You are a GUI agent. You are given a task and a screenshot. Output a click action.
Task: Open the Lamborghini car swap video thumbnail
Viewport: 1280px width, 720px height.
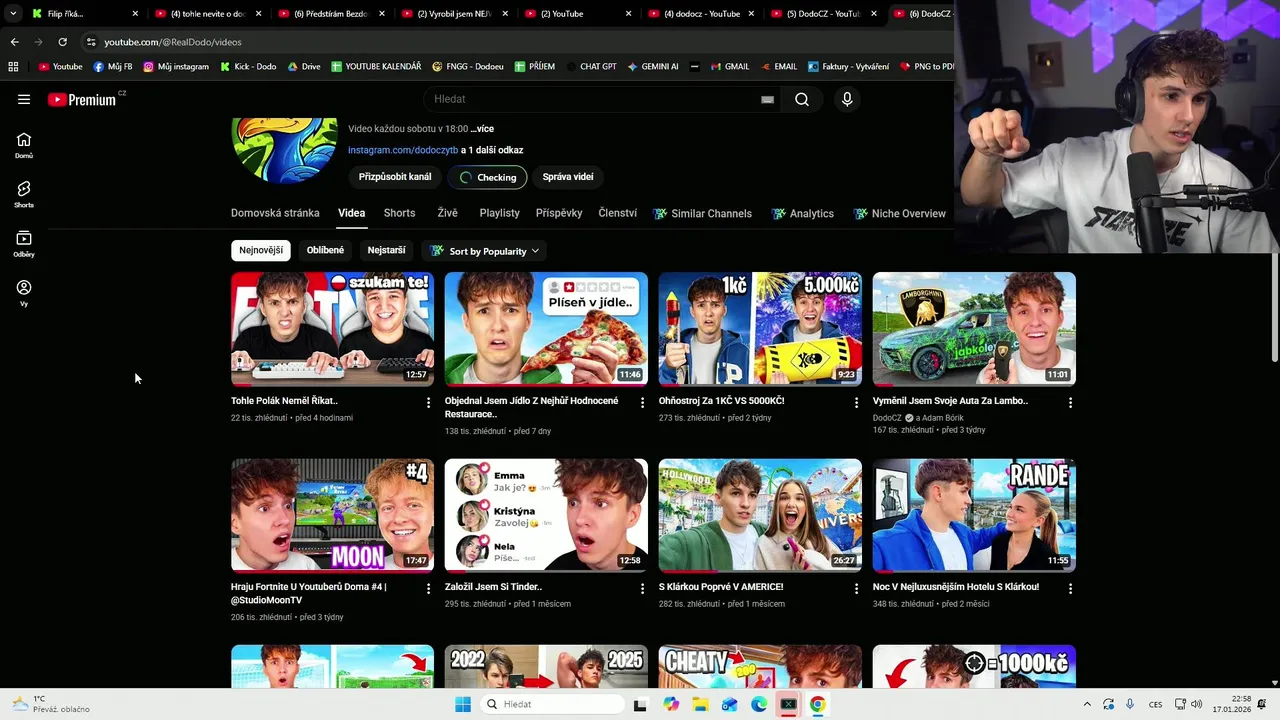pos(974,329)
